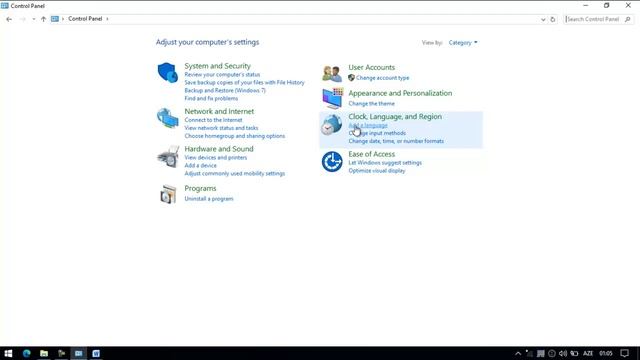Expand the Control Panel breadcrumb chevron
This screenshot has width=640, height=360.
coord(107,19)
